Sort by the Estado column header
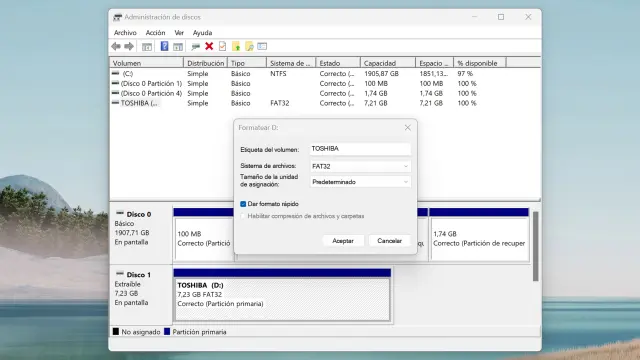Image resolution: width=640 pixels, height=360 pixels. coord(338,63)
